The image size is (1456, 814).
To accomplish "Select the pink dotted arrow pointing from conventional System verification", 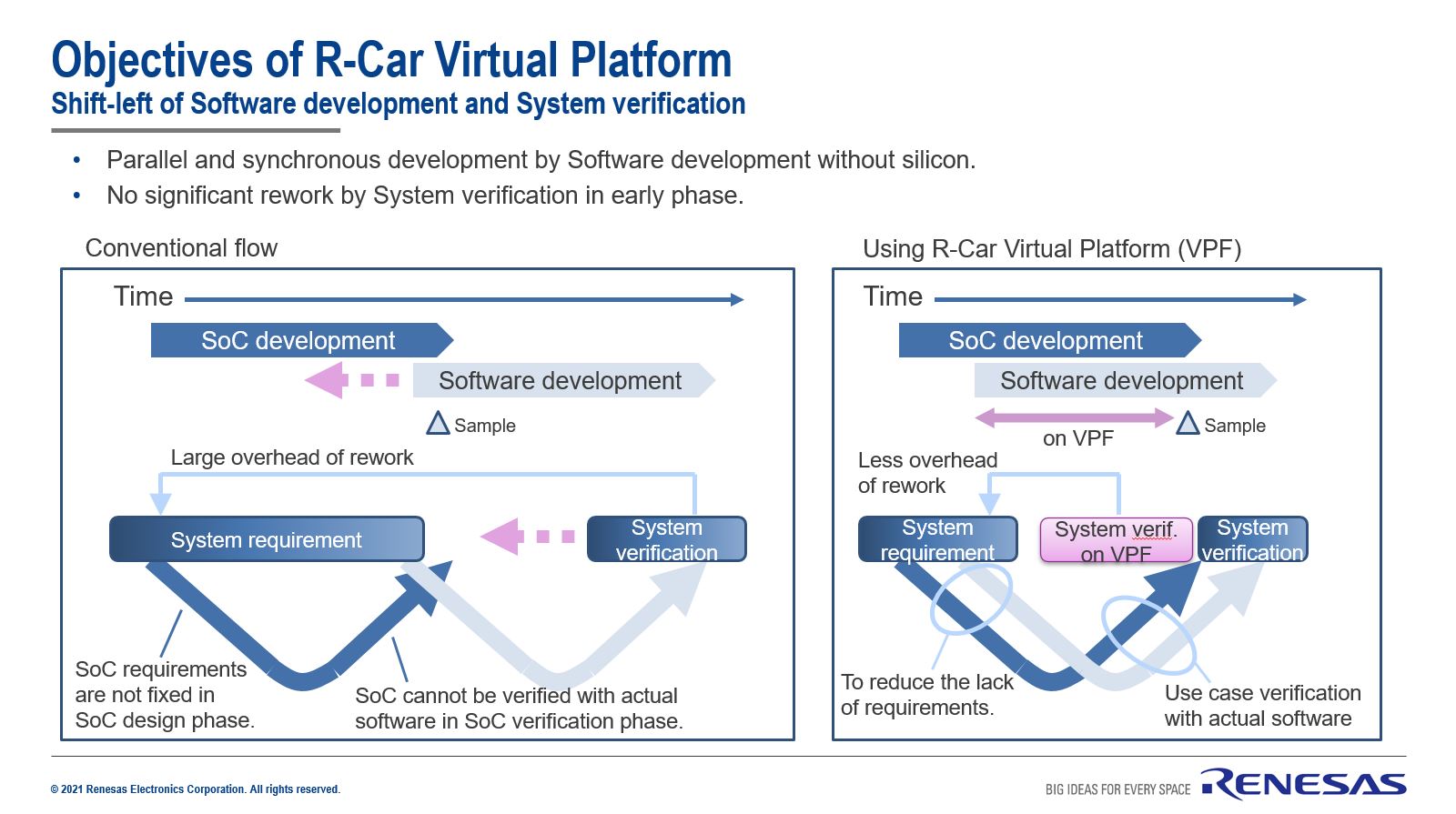I will coord(528,537).
